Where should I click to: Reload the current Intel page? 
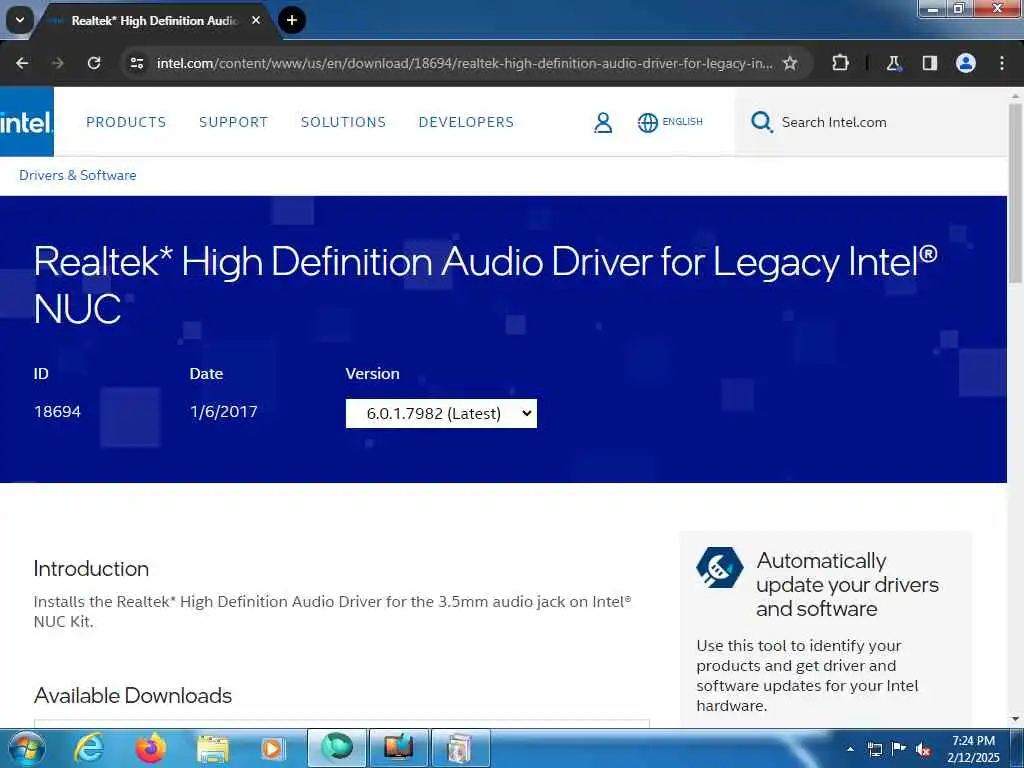tap(94, 63)
